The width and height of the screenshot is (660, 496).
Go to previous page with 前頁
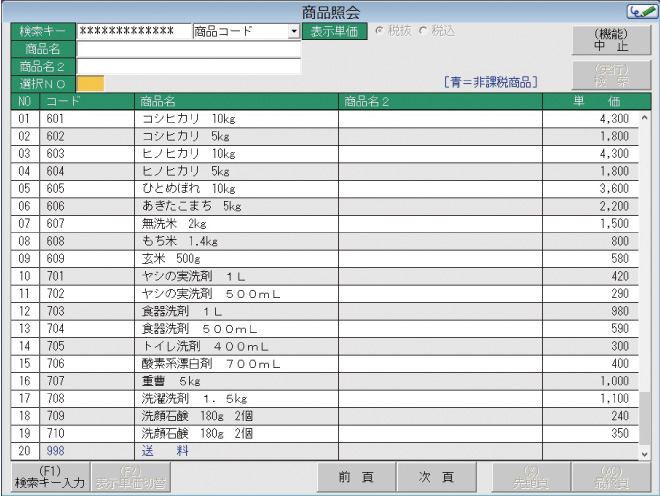[x=356, y=478]
